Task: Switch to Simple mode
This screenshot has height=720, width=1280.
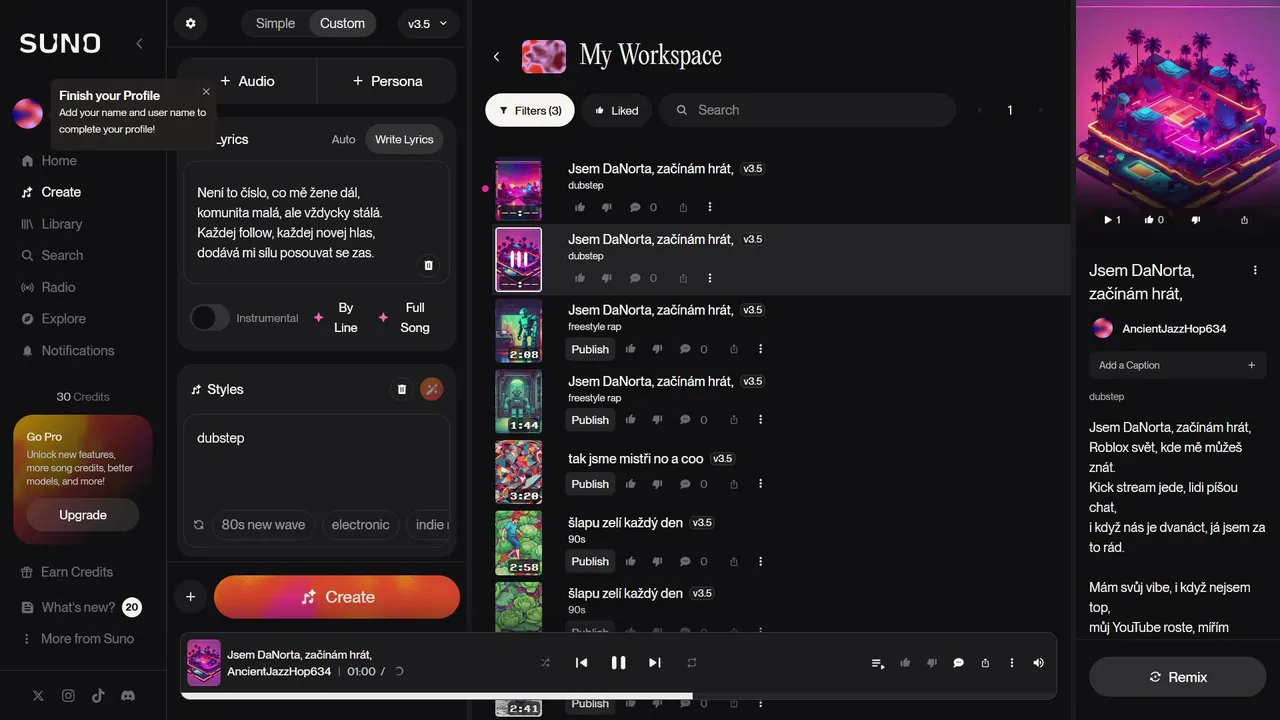Action: (x=275, y=23)
